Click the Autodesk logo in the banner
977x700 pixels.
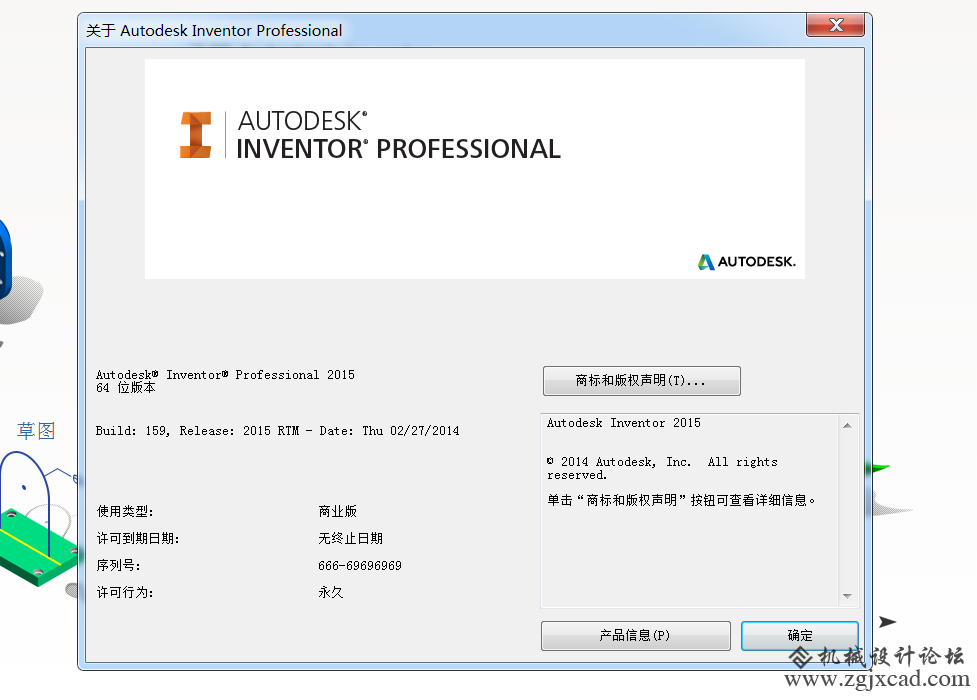tap(746, 262)
